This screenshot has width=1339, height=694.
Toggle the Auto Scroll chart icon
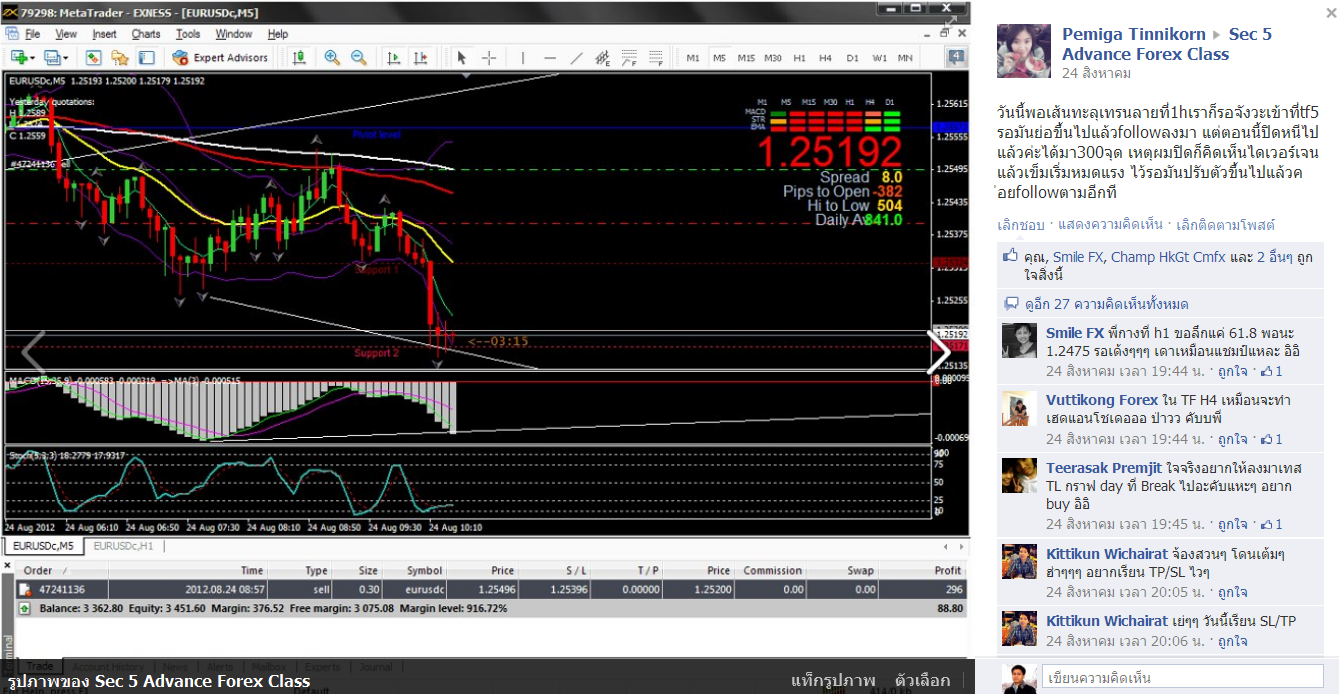pyautogui.click(x=393, y=58)
